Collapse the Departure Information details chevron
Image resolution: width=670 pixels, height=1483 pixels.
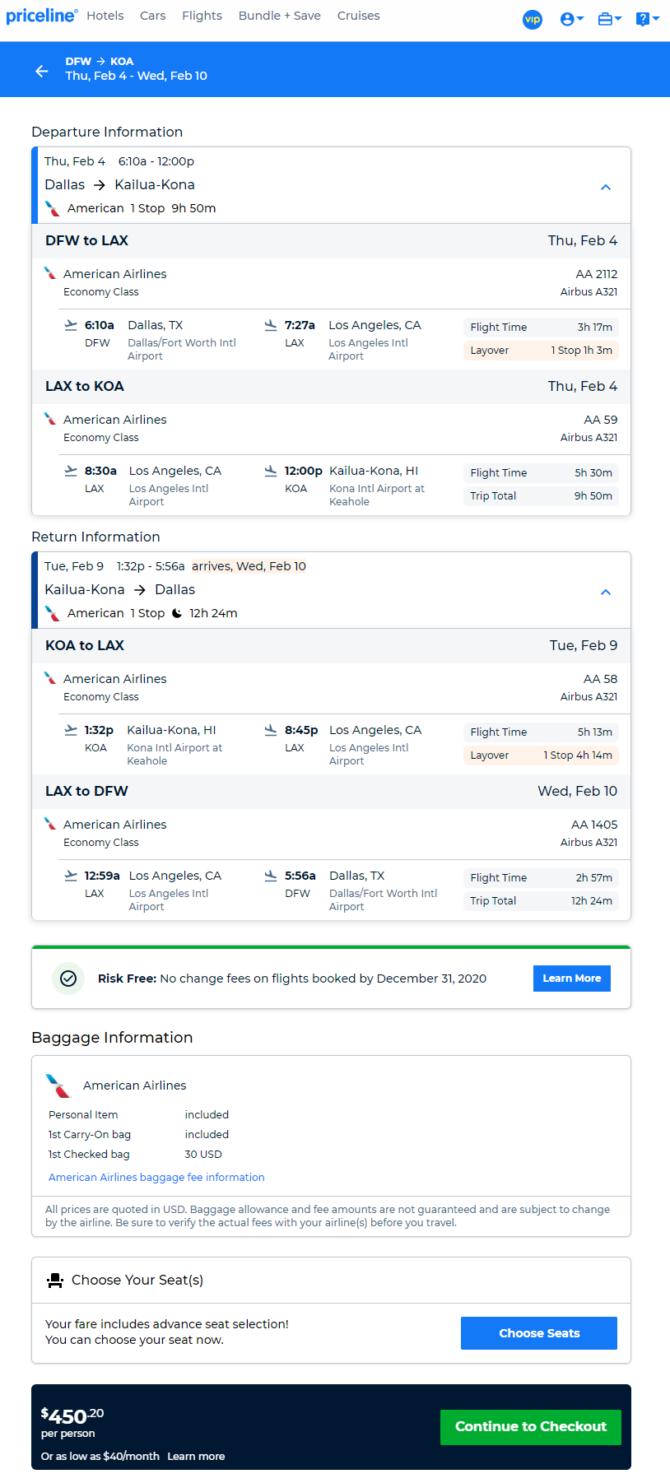pyautogui.click(x=605, y=187)
